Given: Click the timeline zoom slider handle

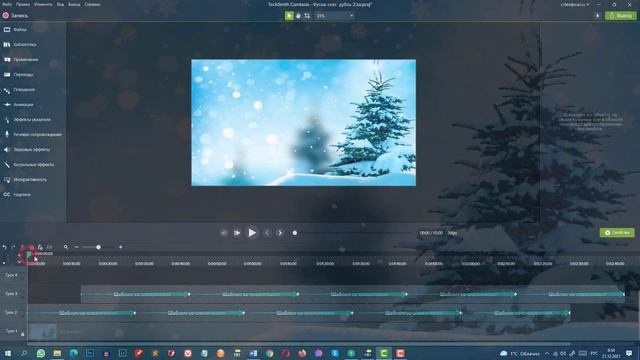Looking at the screenshot, I should click(x=98, y=247).
